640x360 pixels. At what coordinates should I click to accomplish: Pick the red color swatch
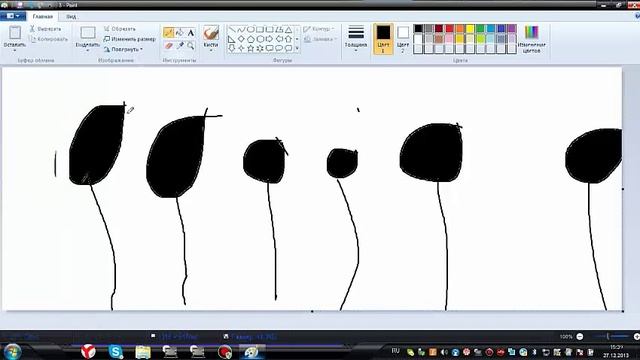point(449,29)
